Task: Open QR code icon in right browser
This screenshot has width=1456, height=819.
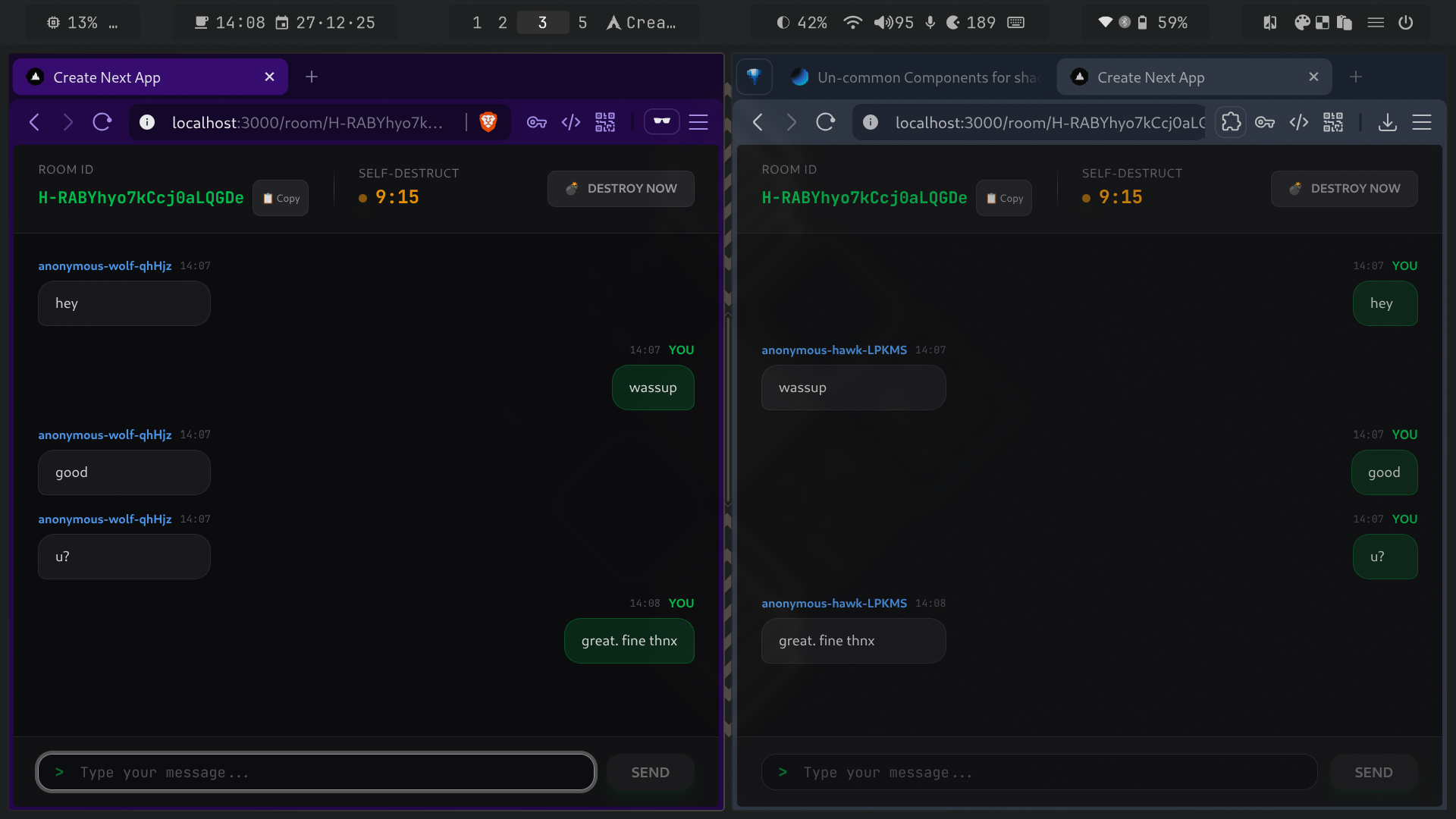Action: coord(1333,122)
